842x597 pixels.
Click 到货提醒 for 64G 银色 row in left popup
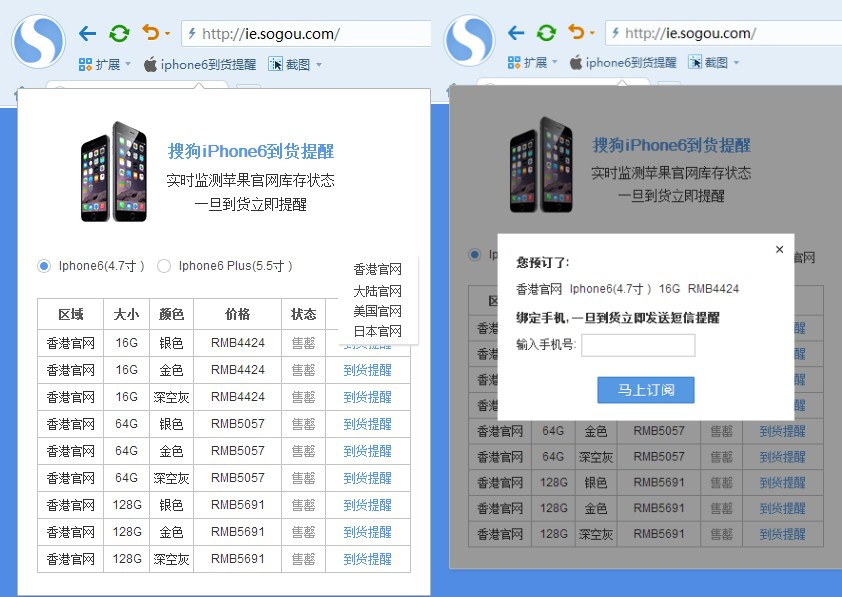tap(367, 424)
